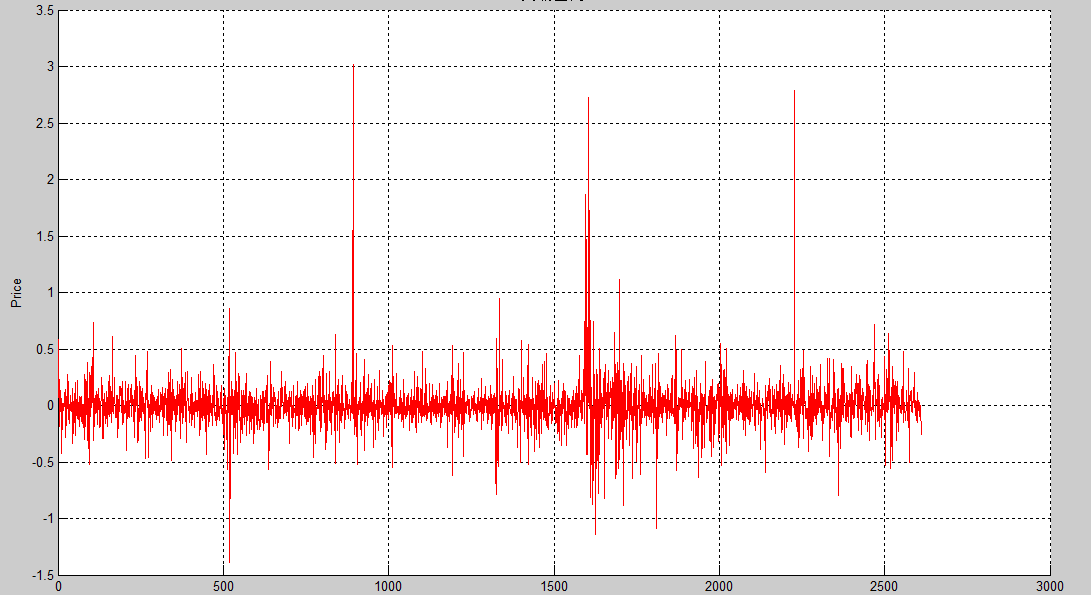This screenshot has width=1091, height=595.
Task: Click the x-axis tick label 500
Action: pyautogui.click(x=223, y=586)
